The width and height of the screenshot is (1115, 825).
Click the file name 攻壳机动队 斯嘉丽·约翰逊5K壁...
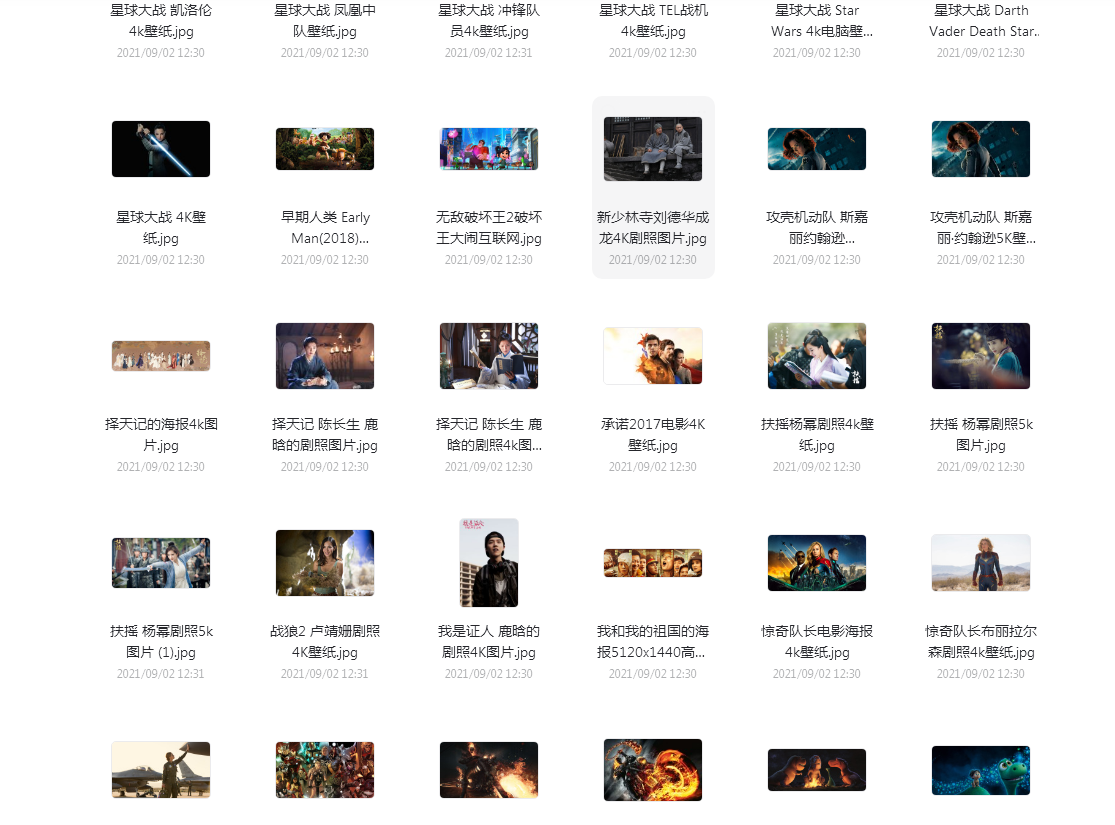[x=982, y=228]
